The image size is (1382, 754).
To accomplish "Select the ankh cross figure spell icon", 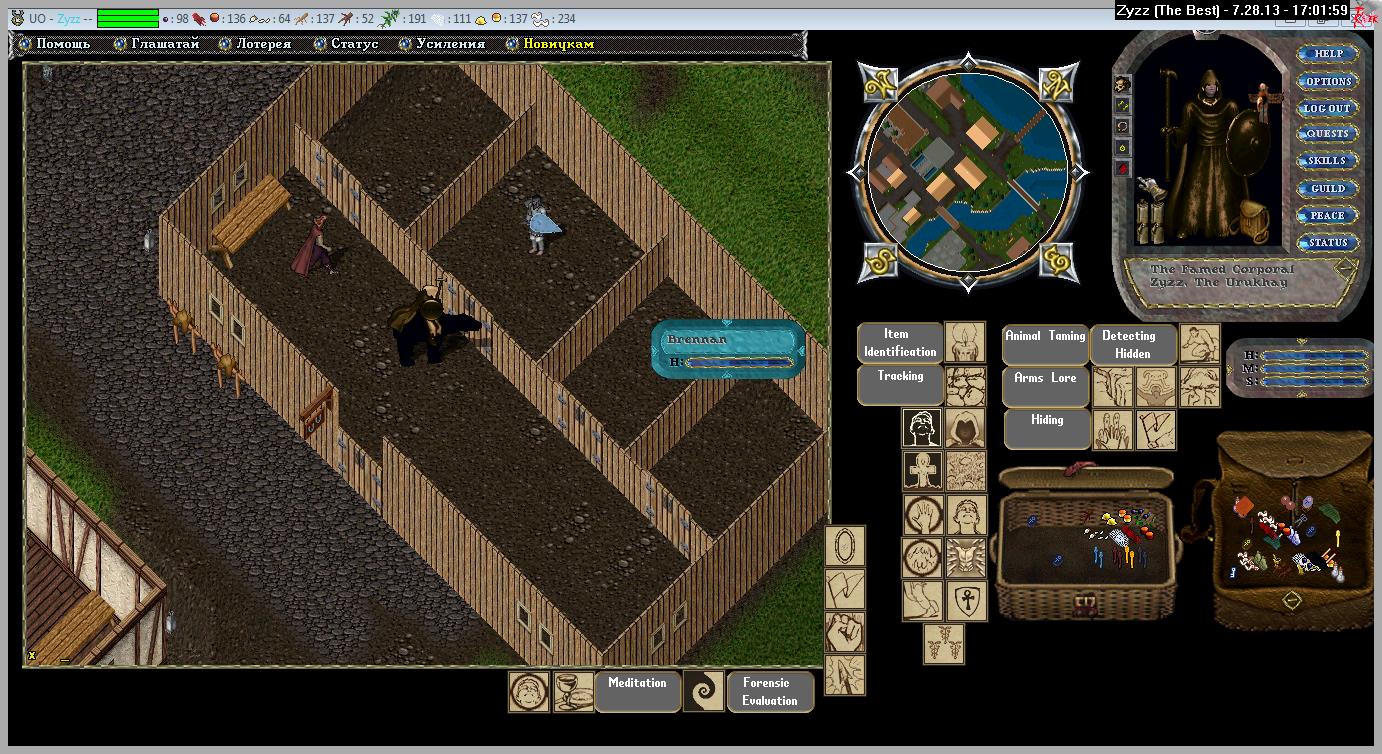I will pos(922,471).
